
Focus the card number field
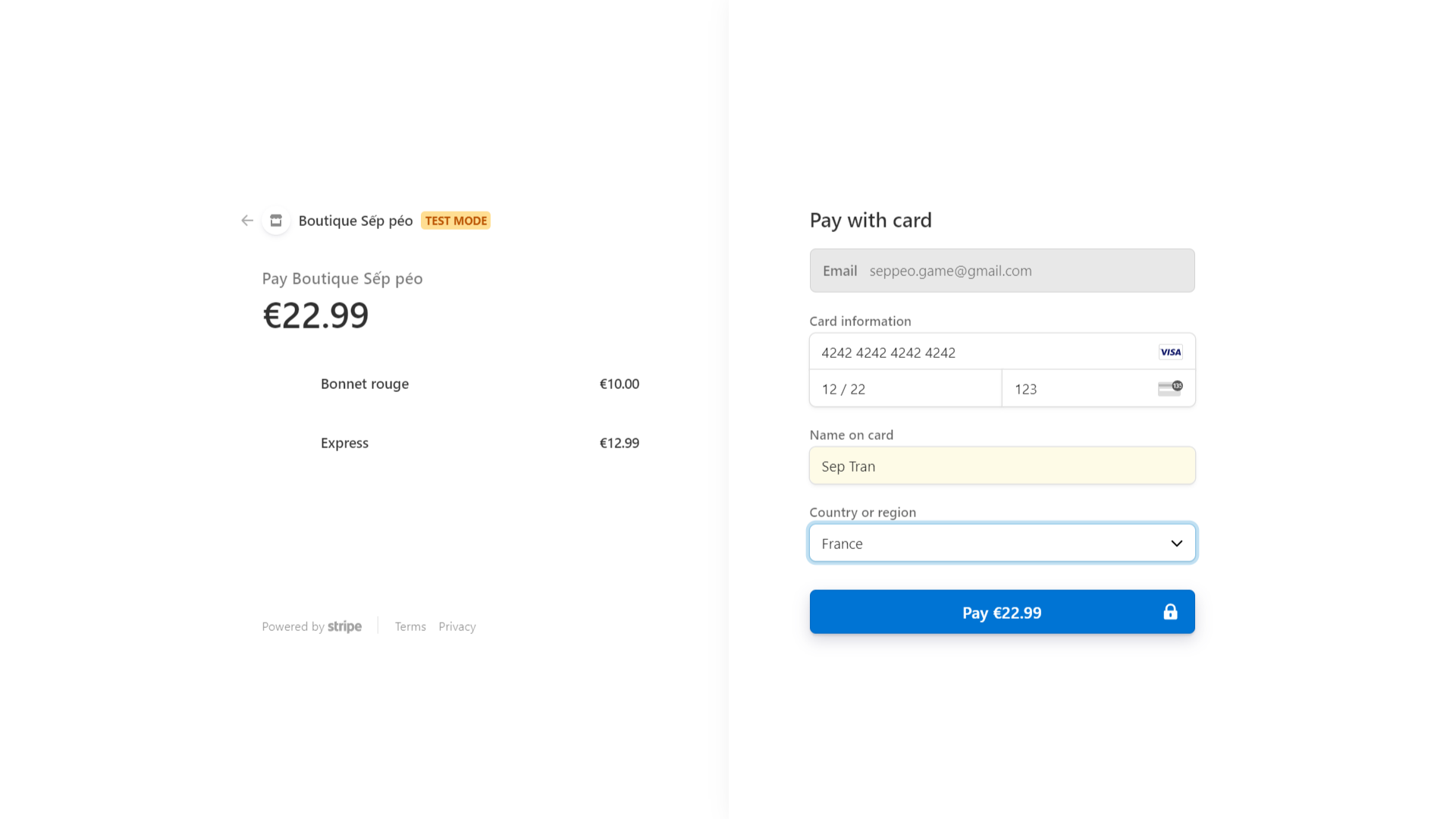(978, 353)
